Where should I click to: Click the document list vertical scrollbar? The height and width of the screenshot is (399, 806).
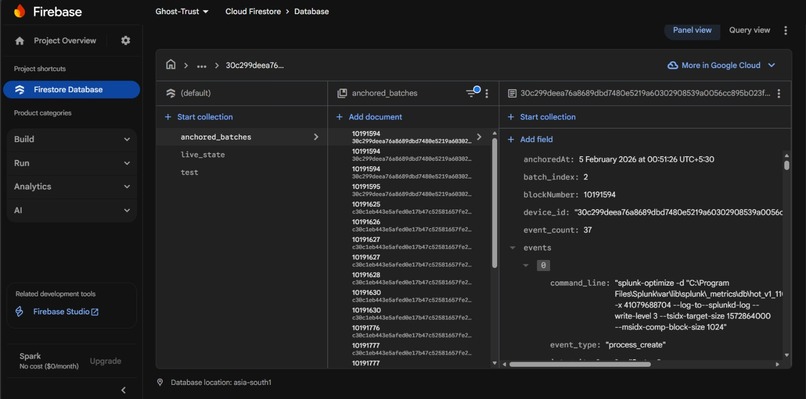point(494,203)
